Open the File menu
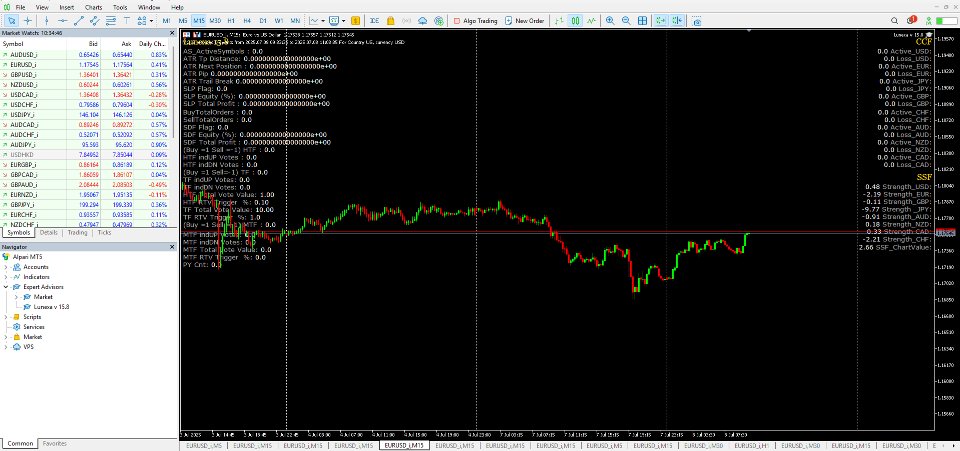Viewport: 960px width, 451px height. tap(20, 7)
